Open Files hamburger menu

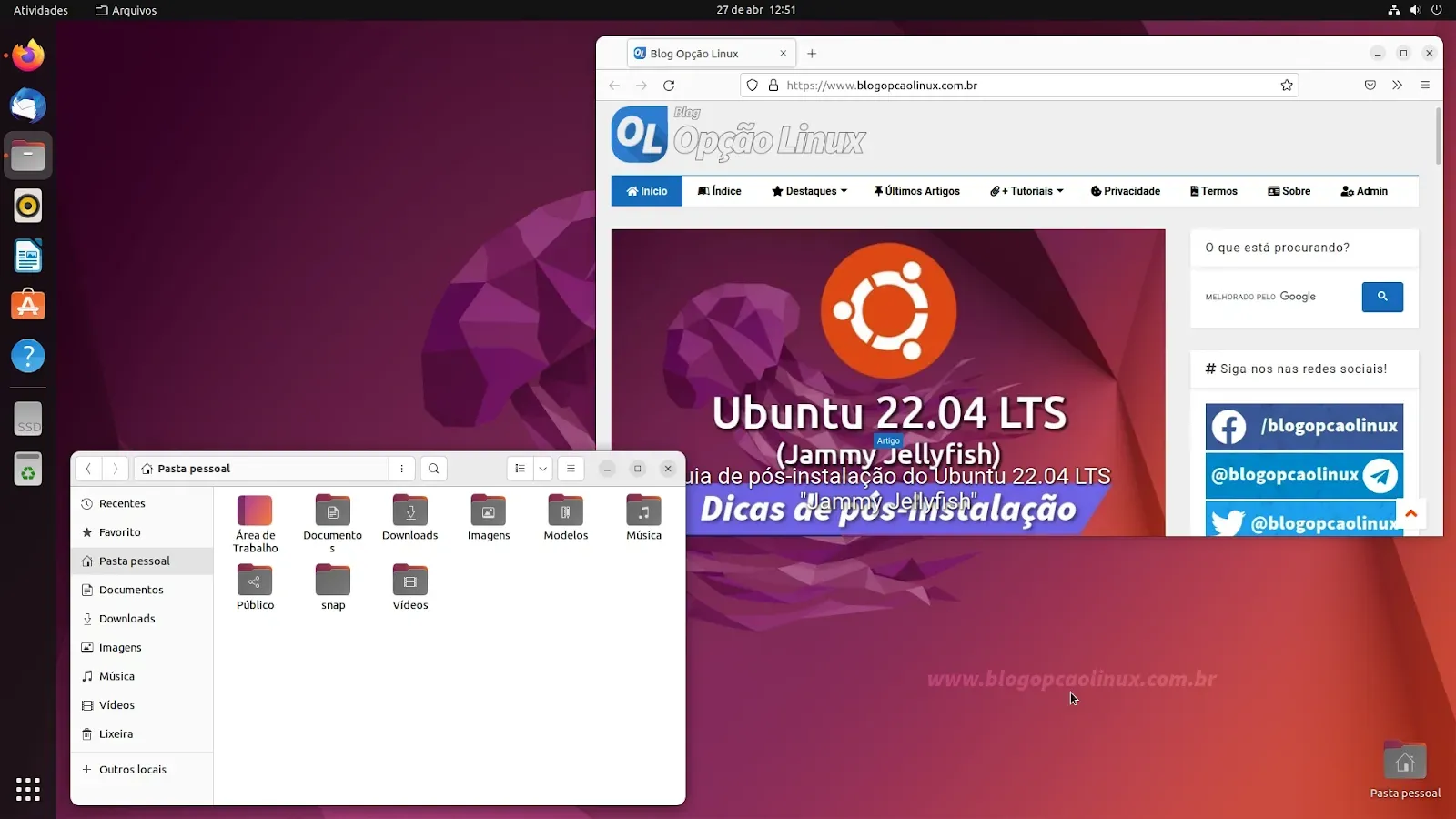[x=571, y=469]
